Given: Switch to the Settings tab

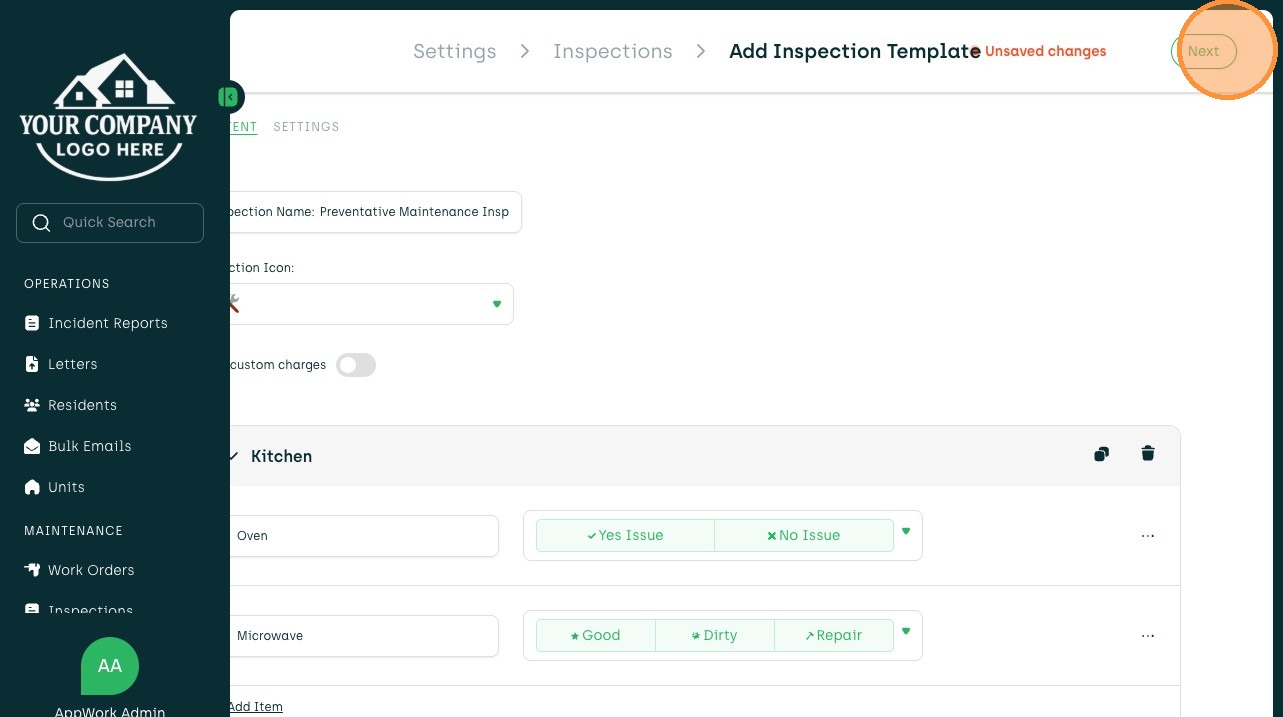Looking at the screenshot, I should click(x=306, y=127).
